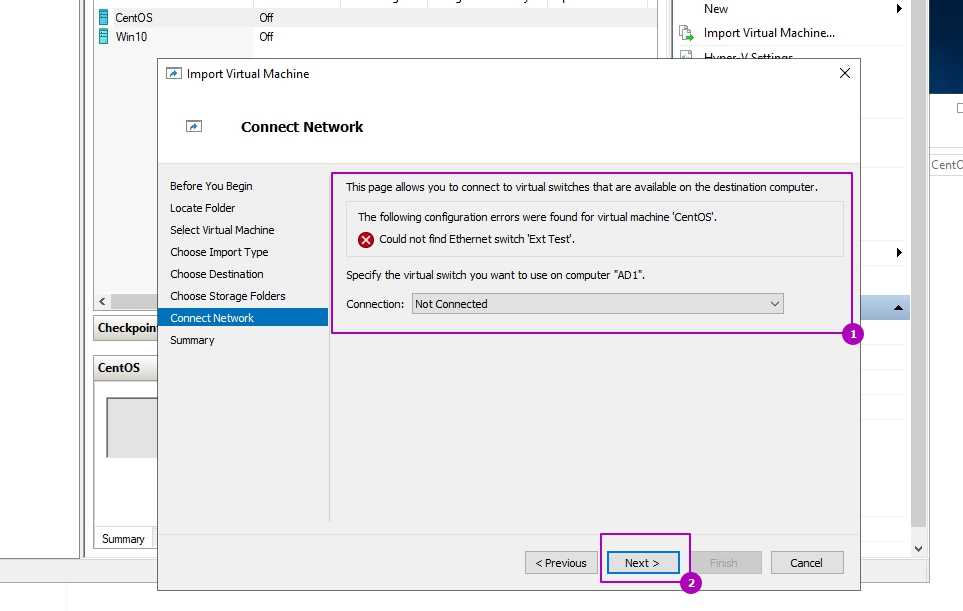Click the Previous button
Viewport: 963px width, 611px height.
pyautogui.click(x=561, y=563)
